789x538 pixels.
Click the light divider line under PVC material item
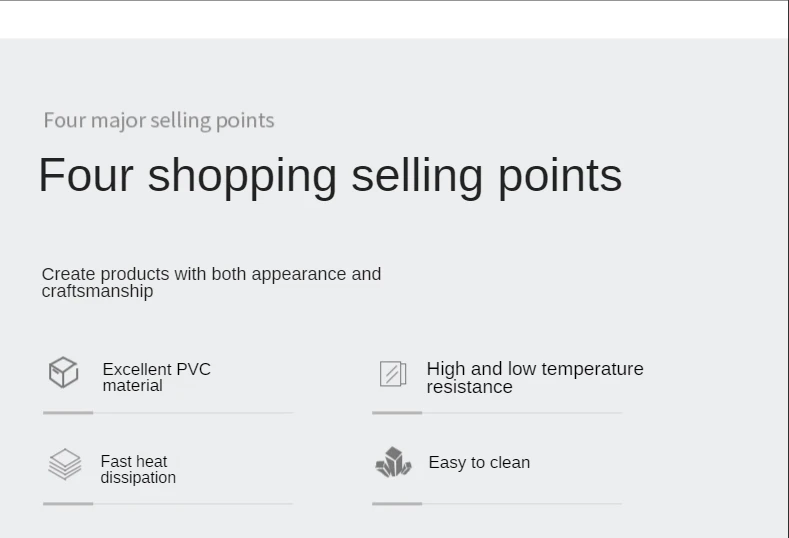pos(193,413)
